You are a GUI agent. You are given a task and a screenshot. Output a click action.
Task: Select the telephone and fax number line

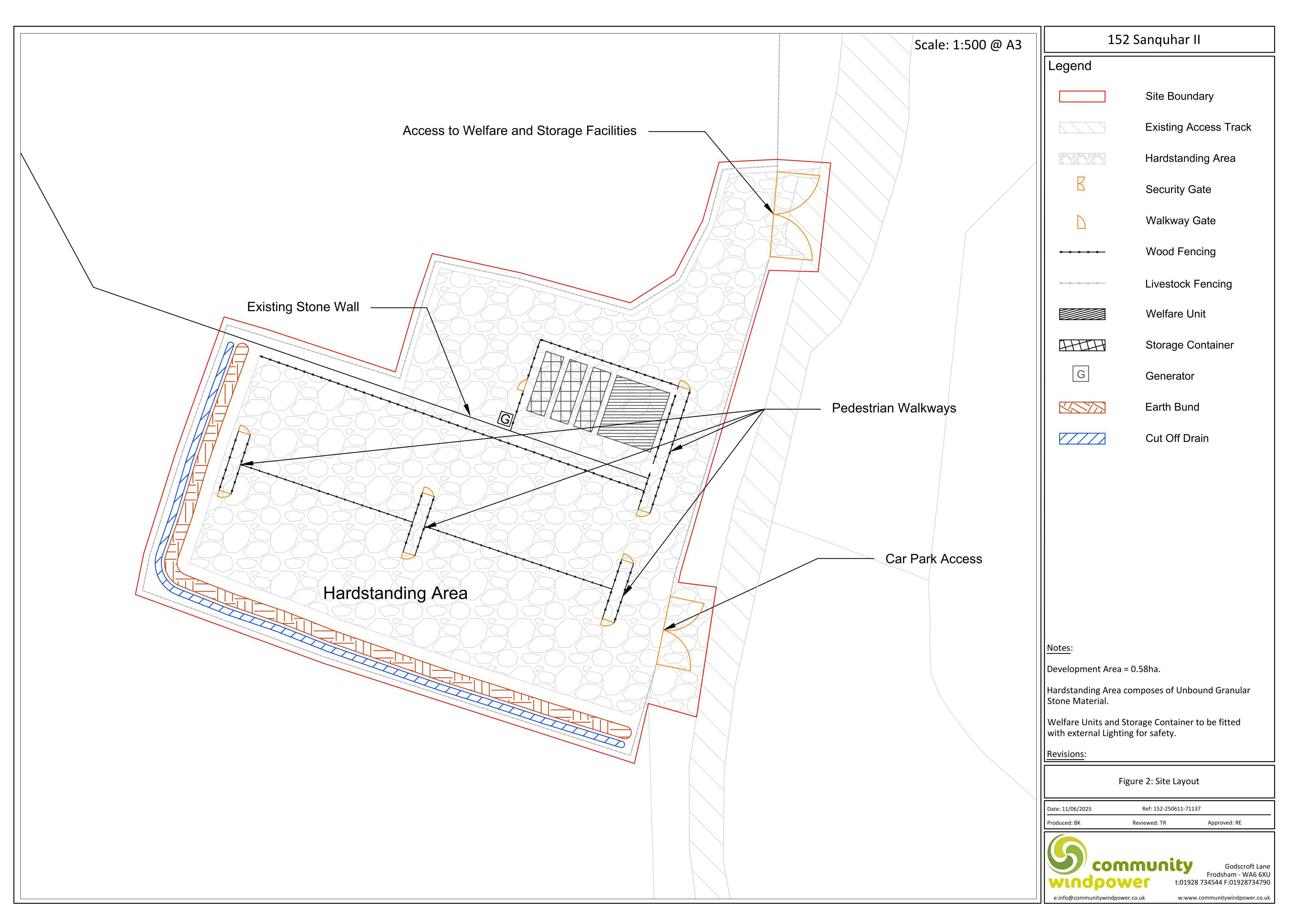pyautogui.click(x=1222, y=883)
